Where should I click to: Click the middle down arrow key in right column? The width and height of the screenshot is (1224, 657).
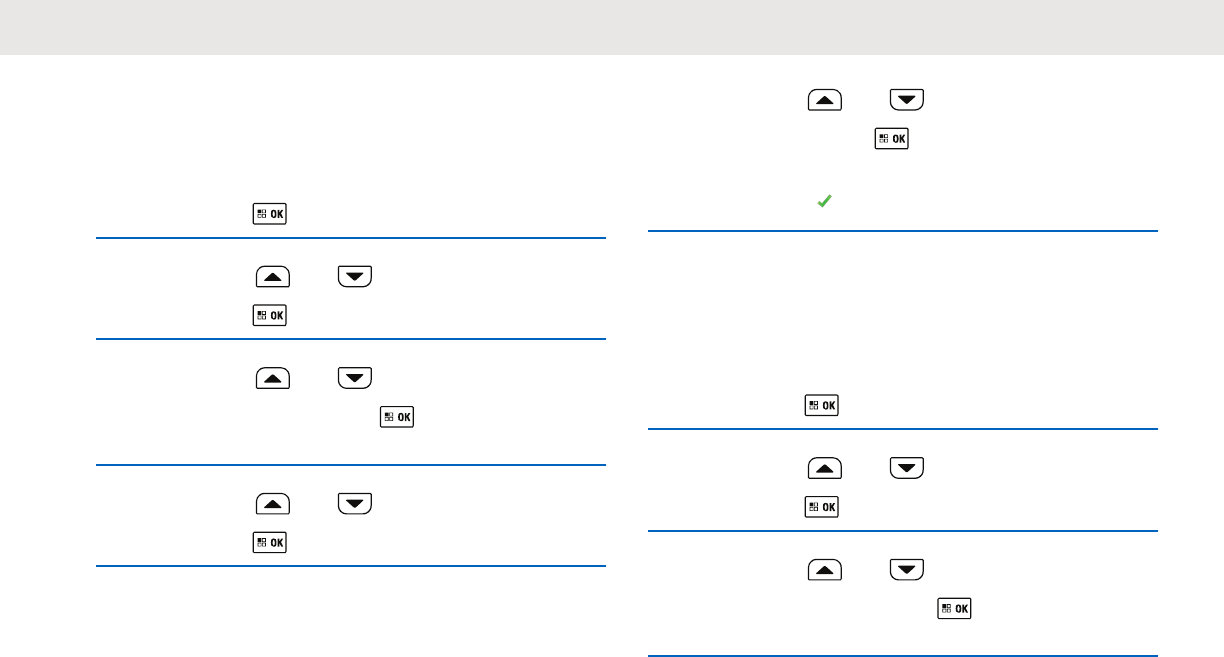907,468
